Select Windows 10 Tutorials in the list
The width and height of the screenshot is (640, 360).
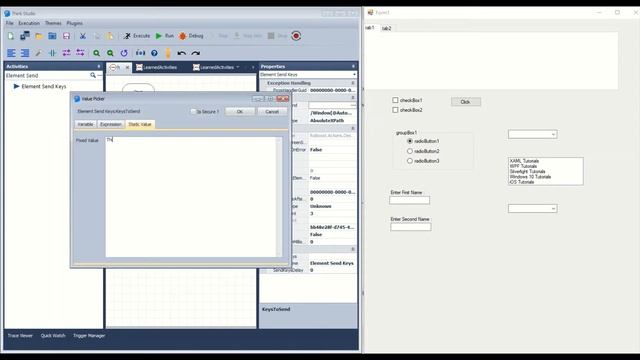pos(530,177)
